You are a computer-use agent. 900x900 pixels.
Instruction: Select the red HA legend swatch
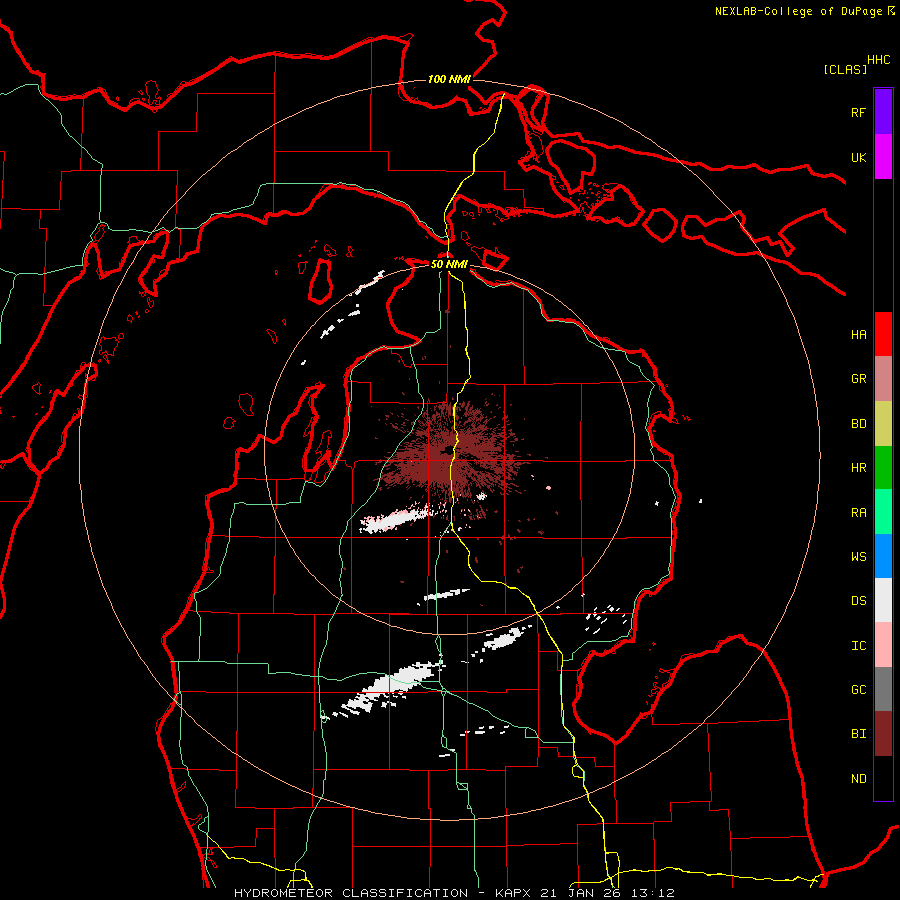[x=883, y=334]
